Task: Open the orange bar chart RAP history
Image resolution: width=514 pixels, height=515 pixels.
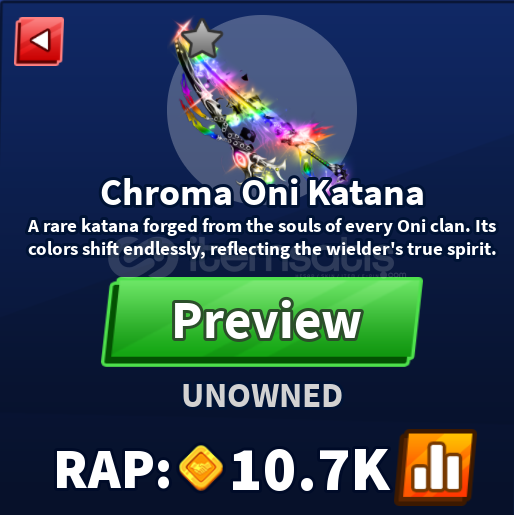Action: tap(436, 467)
